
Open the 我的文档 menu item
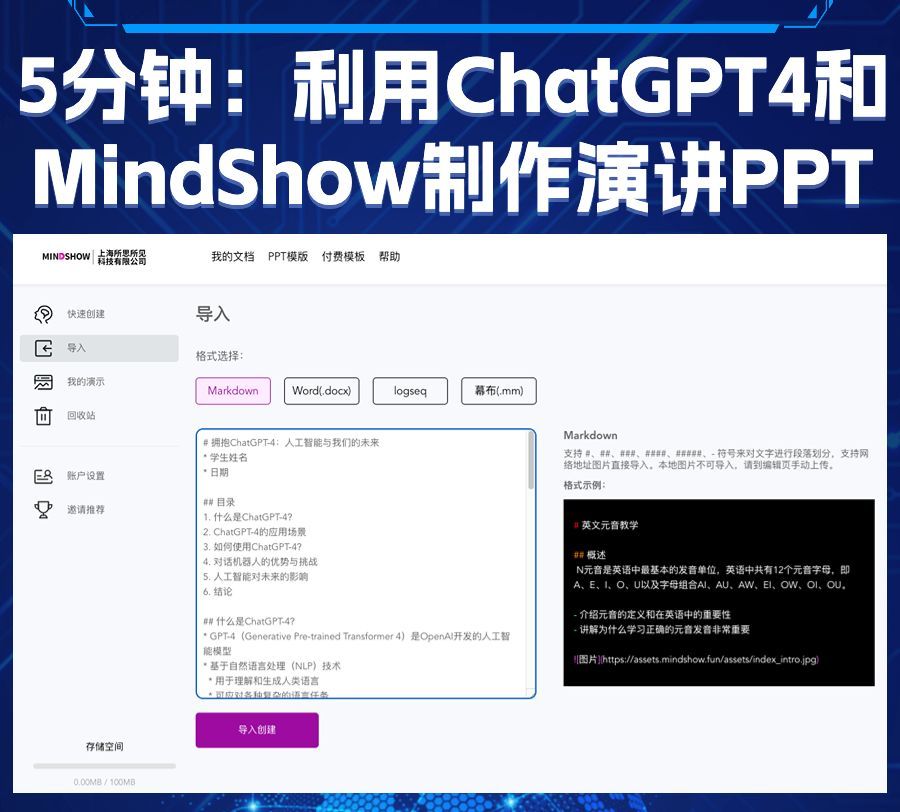click(x=234, y=257)
